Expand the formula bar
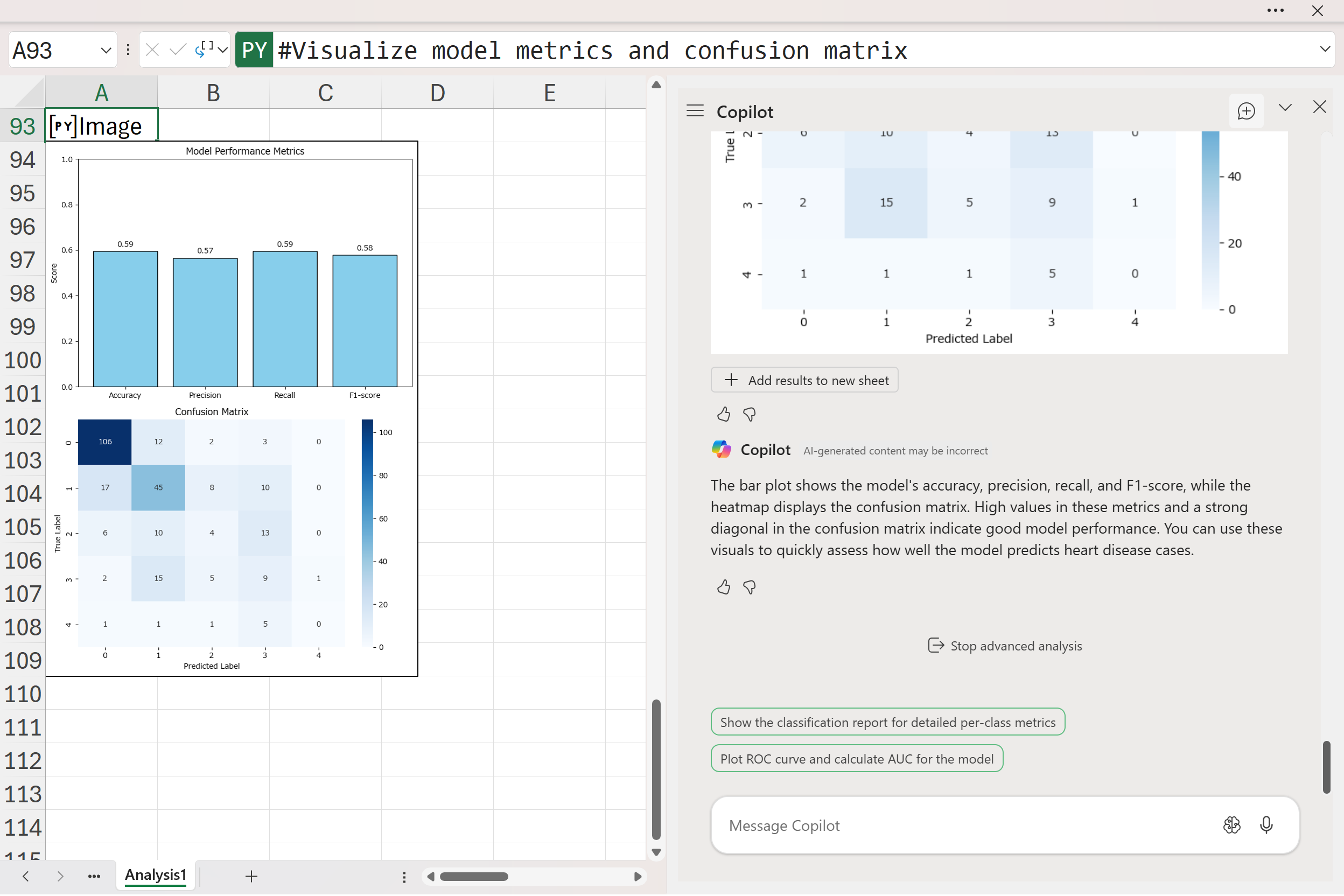Screen dimensions: 1344x896 [1325, 49]
